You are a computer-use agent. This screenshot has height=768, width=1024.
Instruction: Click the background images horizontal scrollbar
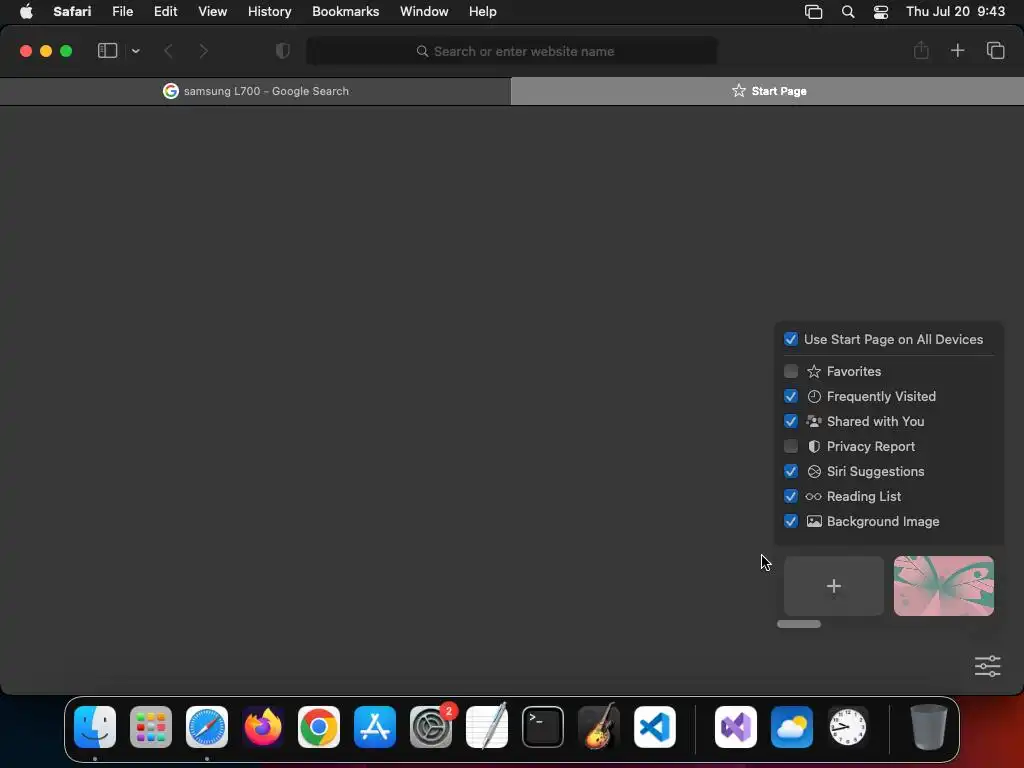coord(799,624)
